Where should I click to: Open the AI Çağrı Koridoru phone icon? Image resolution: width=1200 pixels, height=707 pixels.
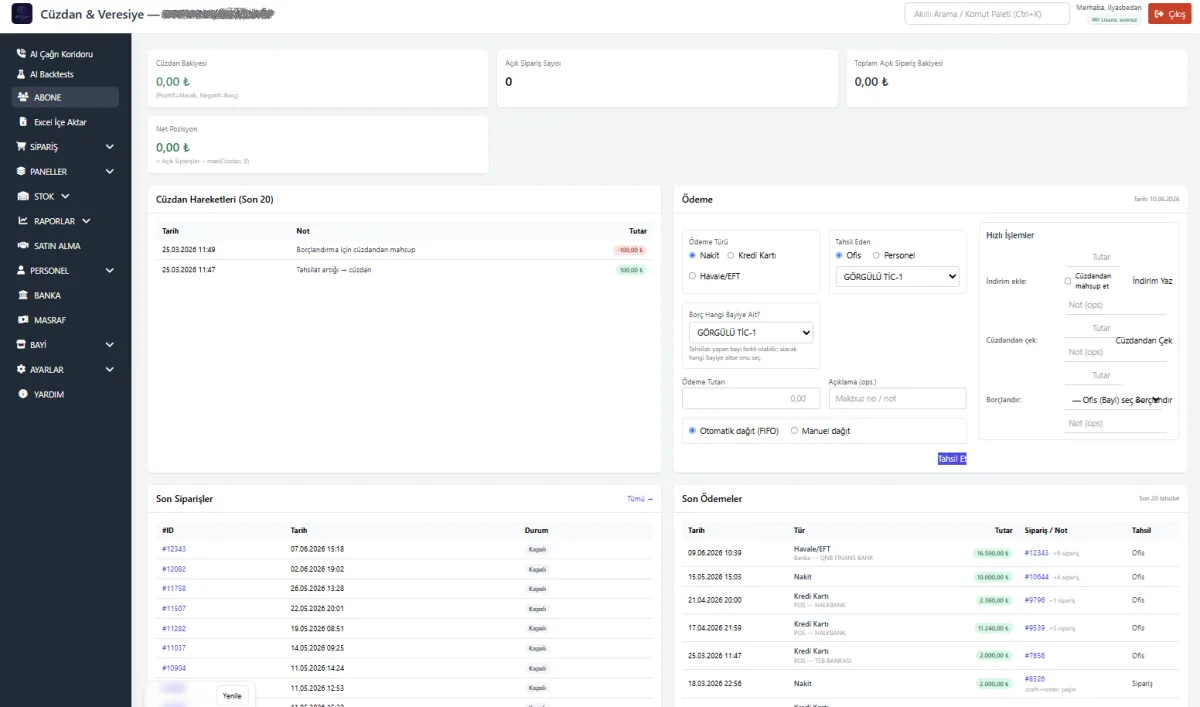22,54
